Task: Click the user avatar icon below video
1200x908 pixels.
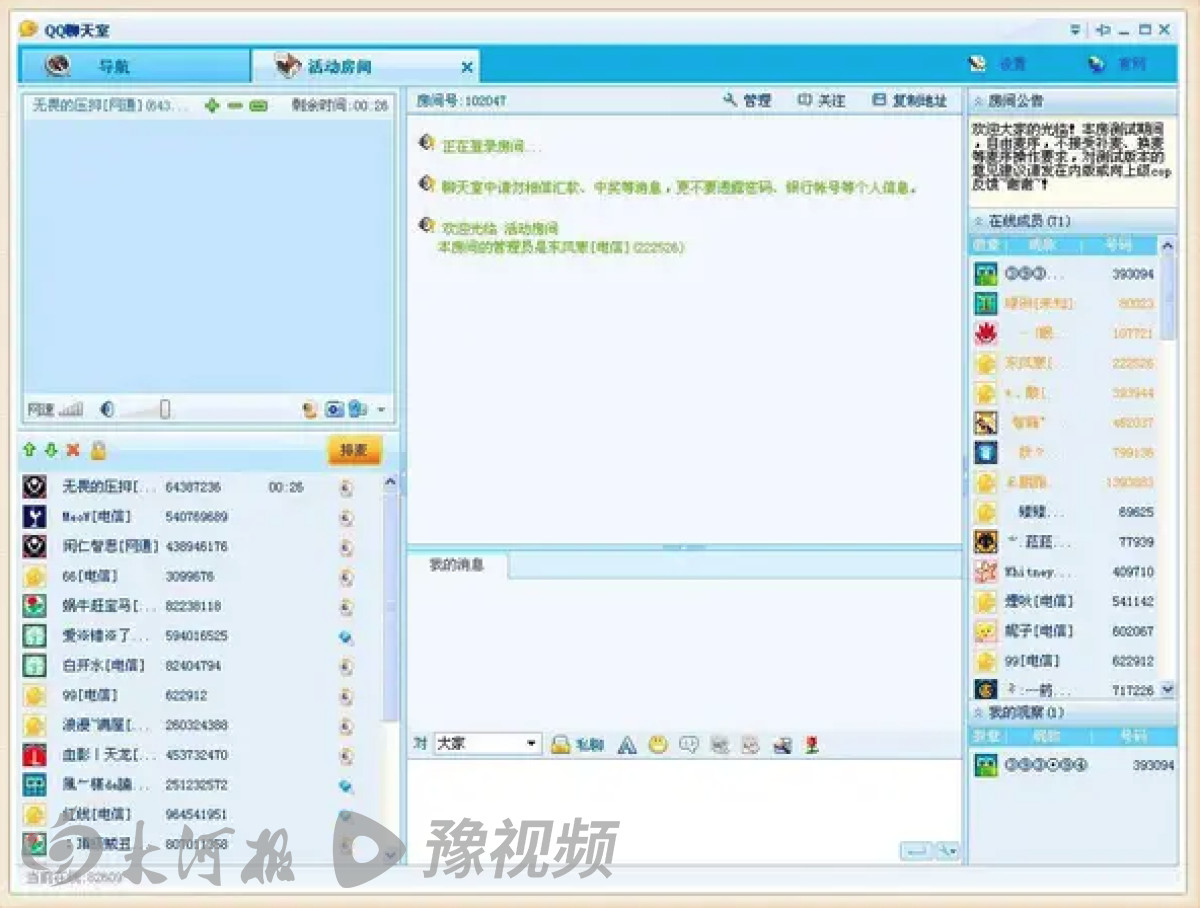Action: coord(310,409)
